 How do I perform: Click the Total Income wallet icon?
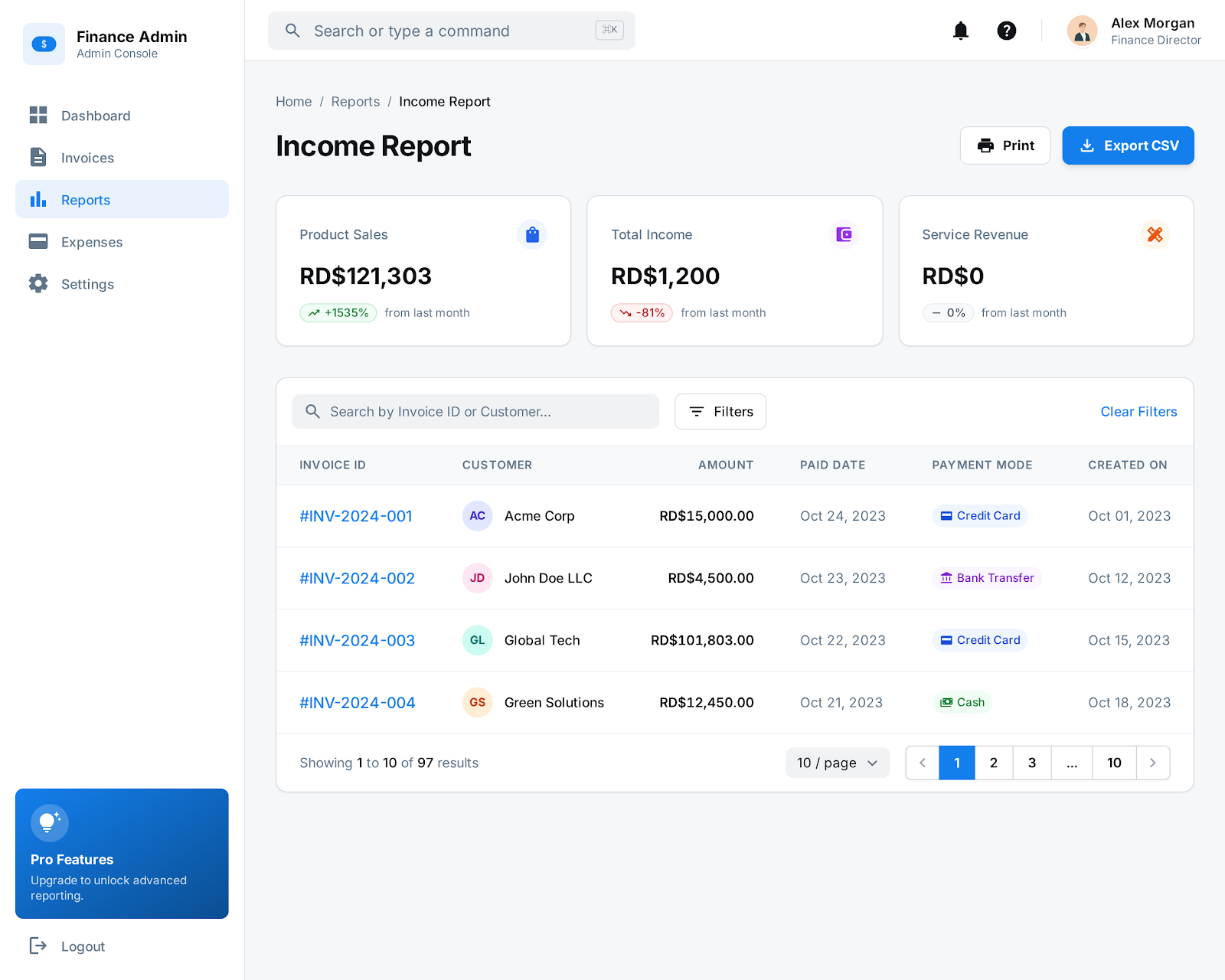click(x=844, y=234)
